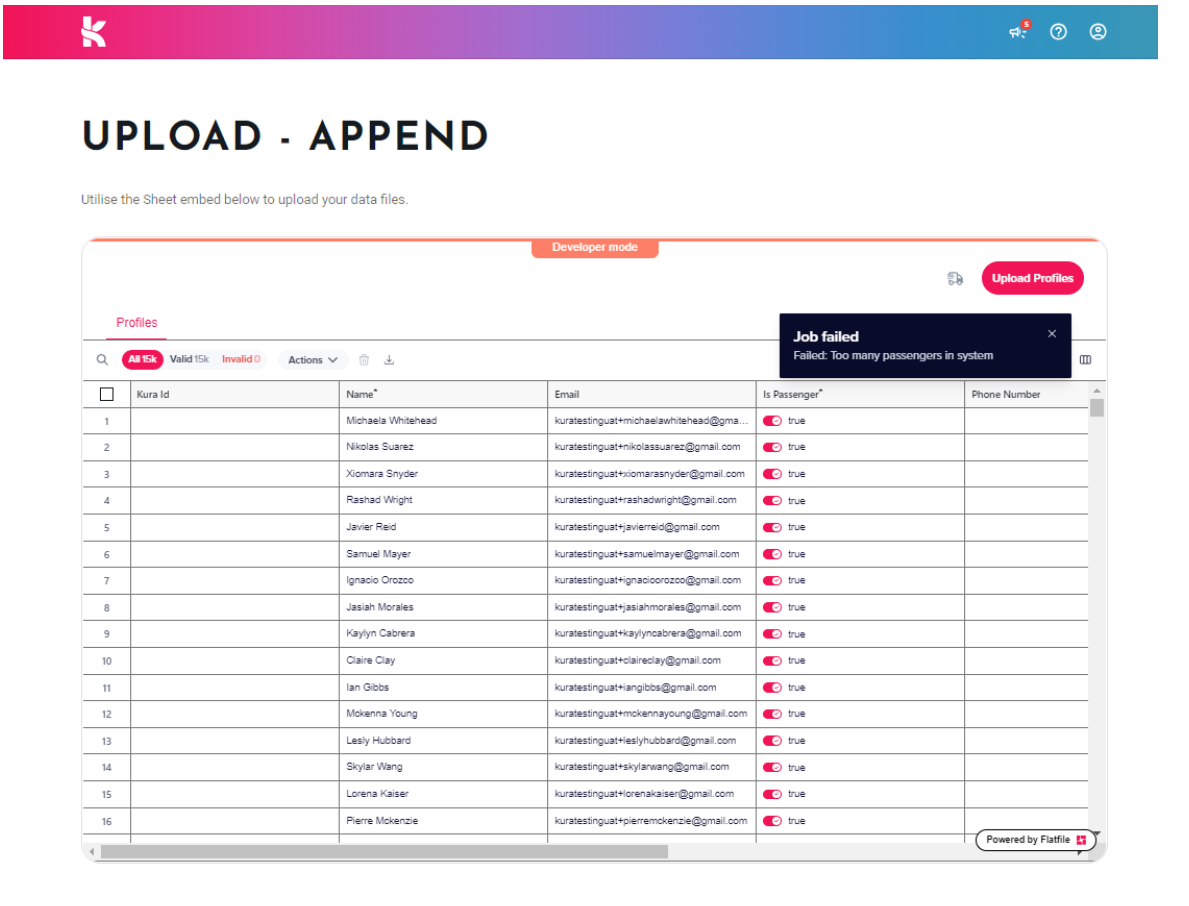Toggle Is Passenger for Claire Clay
The width and height of the screenshot is (1189, 906).
pyautogui.click(x=772, y=660)
